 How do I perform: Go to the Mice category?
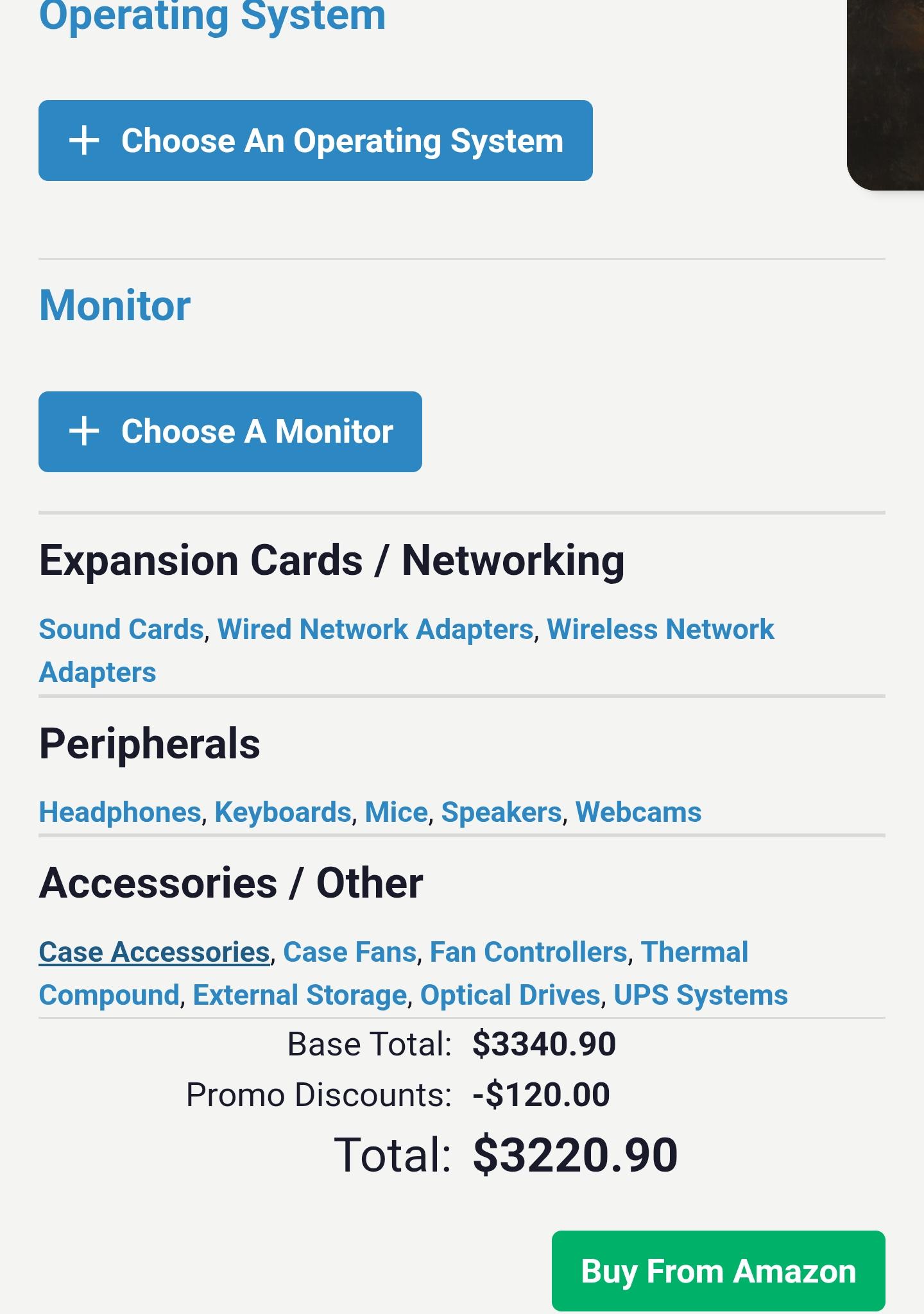(396, 812)
